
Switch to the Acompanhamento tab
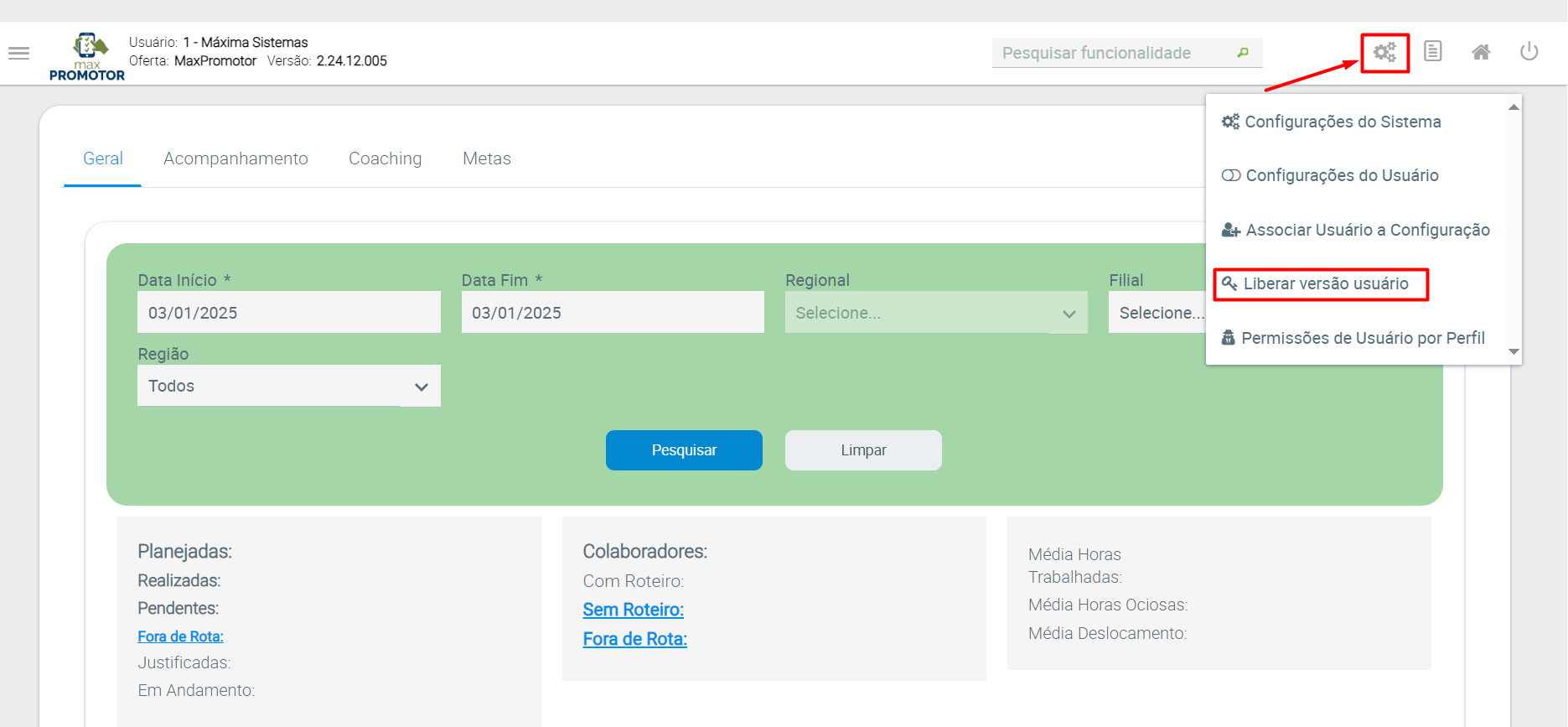(235, 159)
